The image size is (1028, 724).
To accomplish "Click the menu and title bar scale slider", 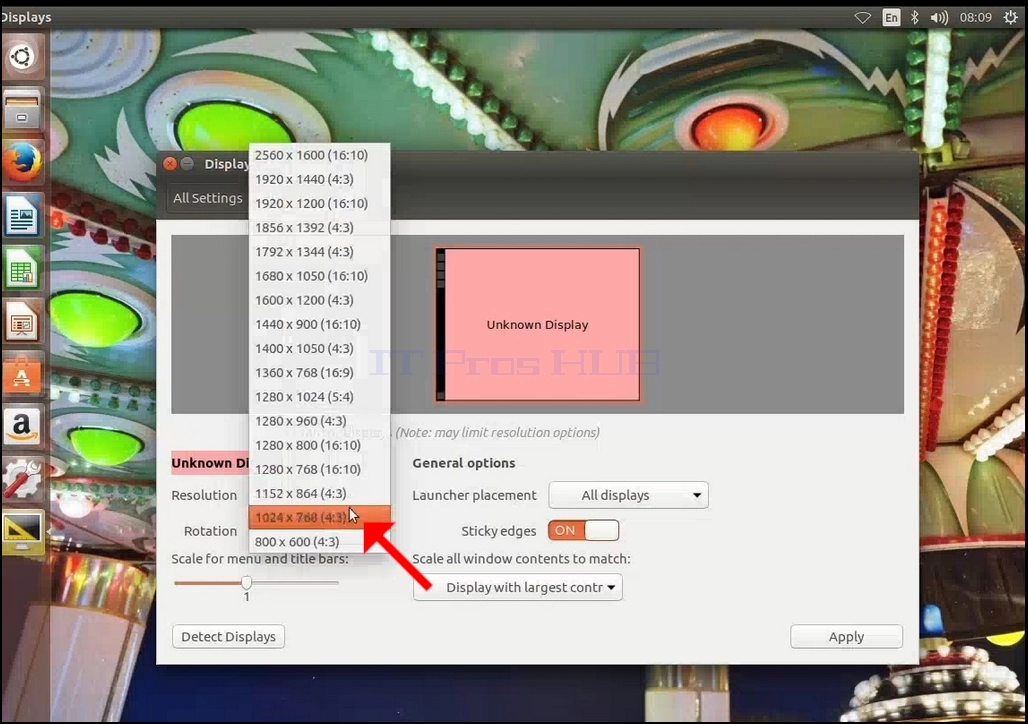I will (x=256, y=582).
